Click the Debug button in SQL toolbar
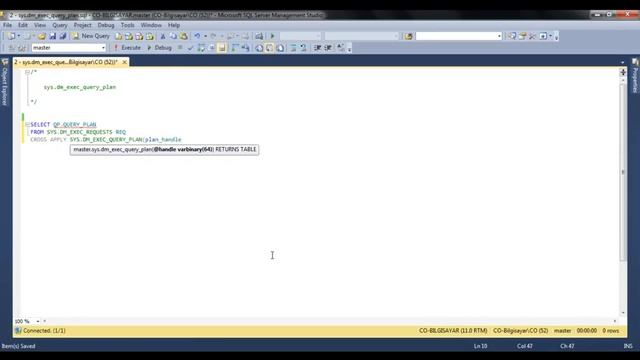Viewport: 640px width, 360px height. pyautogui.click(x=159, y=48)
